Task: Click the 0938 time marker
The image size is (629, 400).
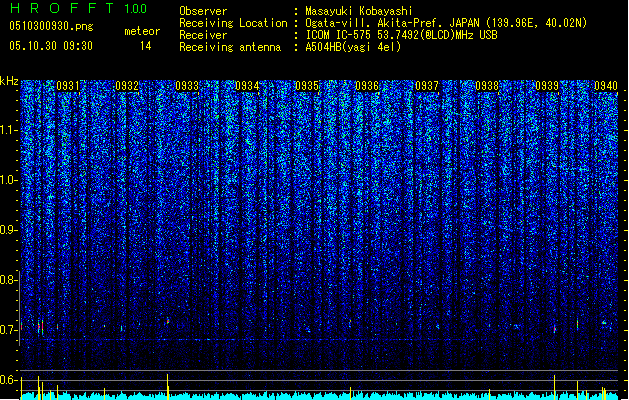Action: 487,86
